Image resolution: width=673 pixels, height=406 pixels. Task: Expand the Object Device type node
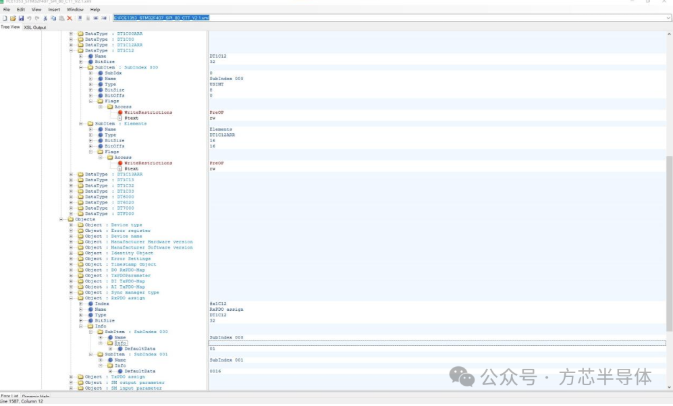tap(71, 225)
